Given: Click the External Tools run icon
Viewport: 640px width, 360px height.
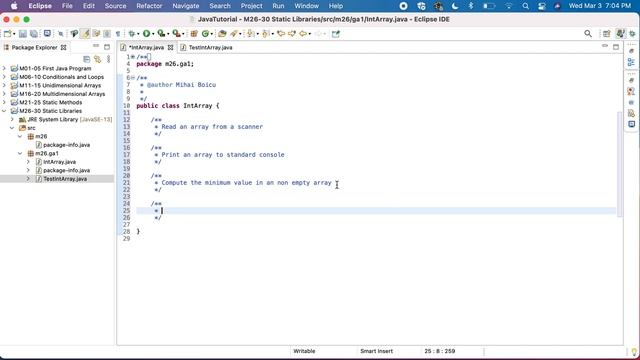Looking at the screenshot, I should [x=176, y=34].
